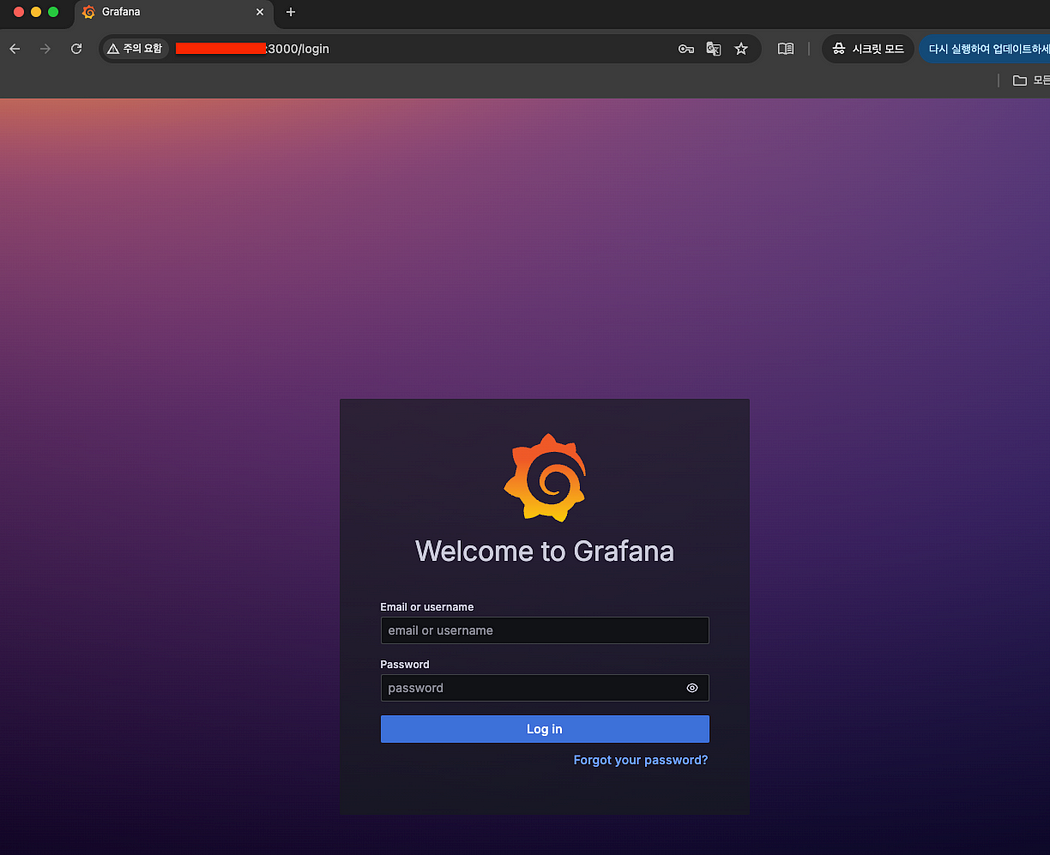Click the incognito mode 시크릿 모드 button
Image resolution: width=1050 pixels, height=855 pixels.
coord(868,49)
